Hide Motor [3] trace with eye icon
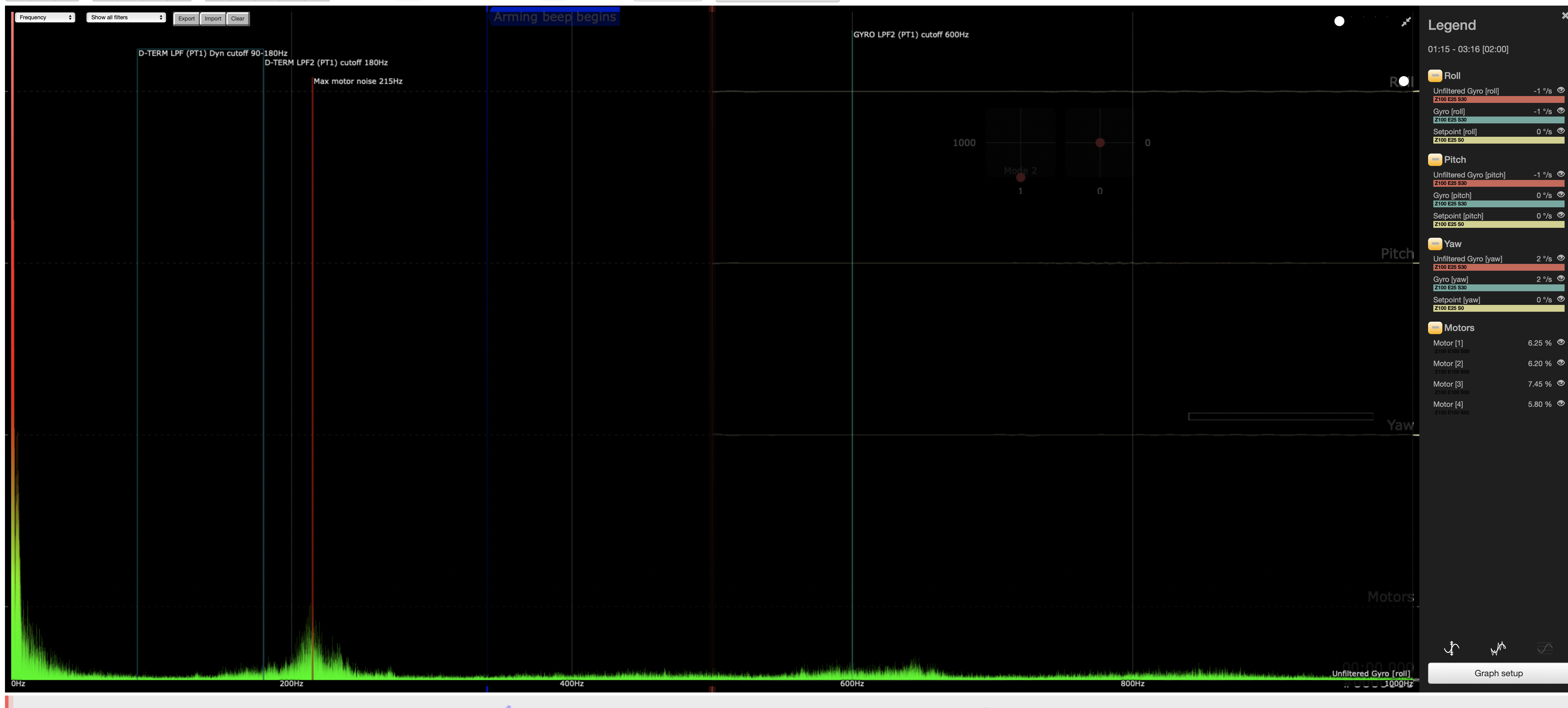1568x708 pixels. 1561,383
